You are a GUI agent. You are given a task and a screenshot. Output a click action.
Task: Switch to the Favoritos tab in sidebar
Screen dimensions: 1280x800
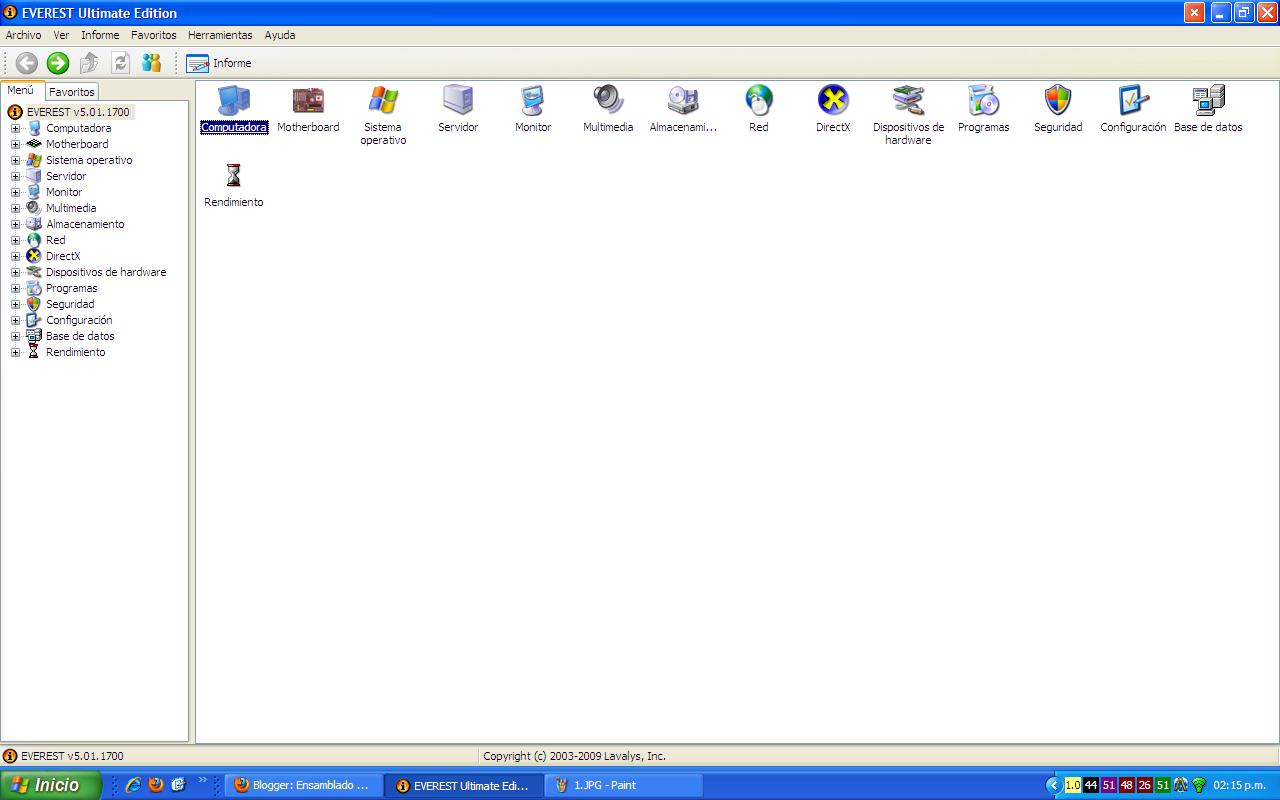click(x=72, y=92)
